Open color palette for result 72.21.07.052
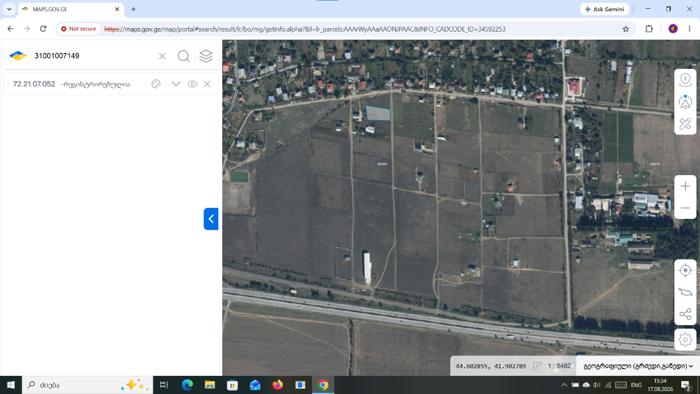 156,84
